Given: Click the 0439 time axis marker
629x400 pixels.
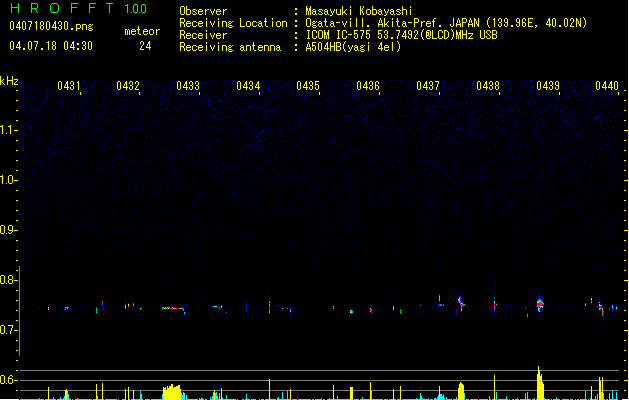Looking at the screenshot, I should pos(548,86).
